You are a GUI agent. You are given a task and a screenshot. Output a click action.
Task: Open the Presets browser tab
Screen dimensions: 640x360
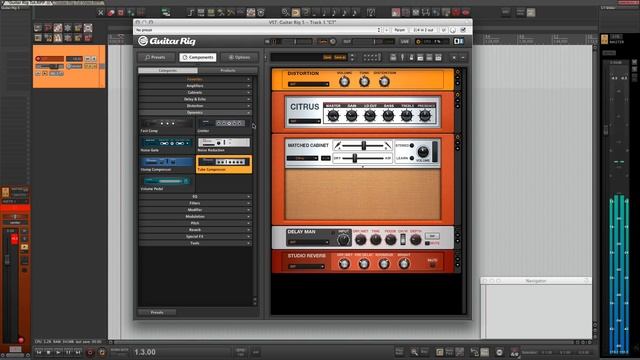tap(156, 58)
